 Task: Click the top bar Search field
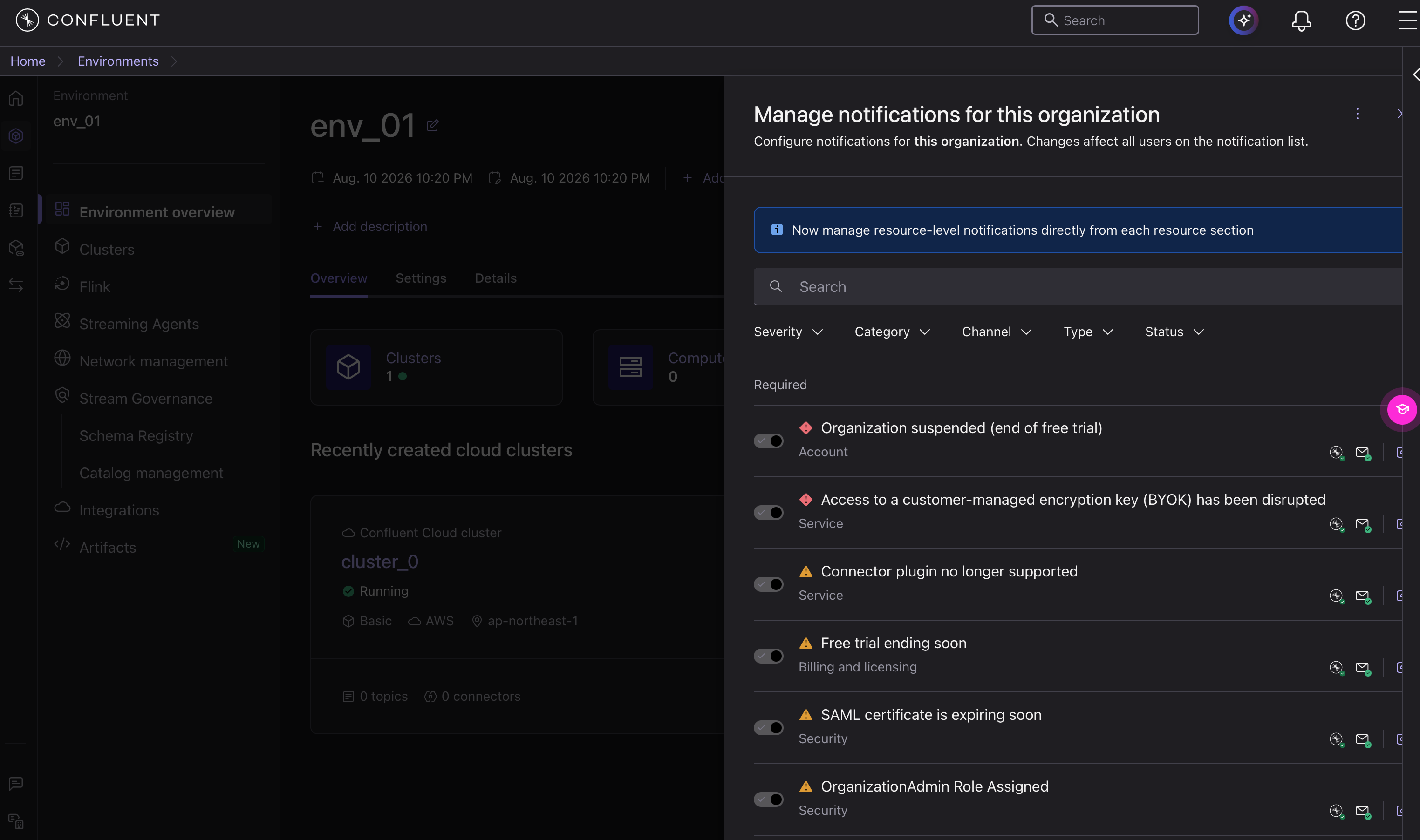[x=1115, y=20]
